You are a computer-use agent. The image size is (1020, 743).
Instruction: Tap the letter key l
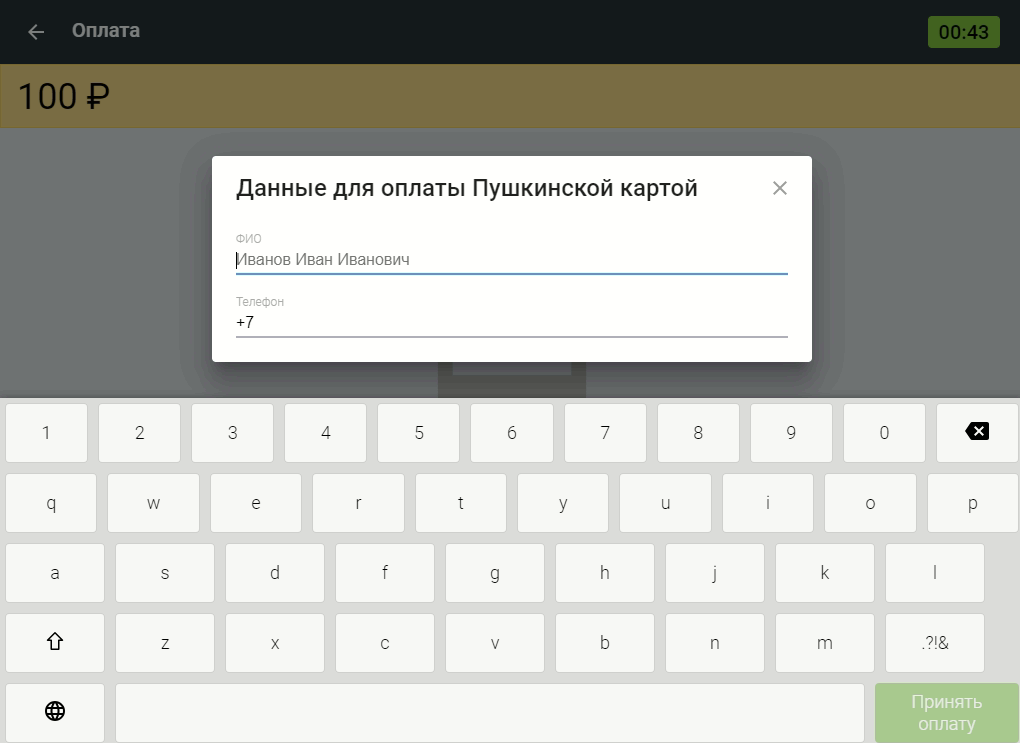(935, 573)
